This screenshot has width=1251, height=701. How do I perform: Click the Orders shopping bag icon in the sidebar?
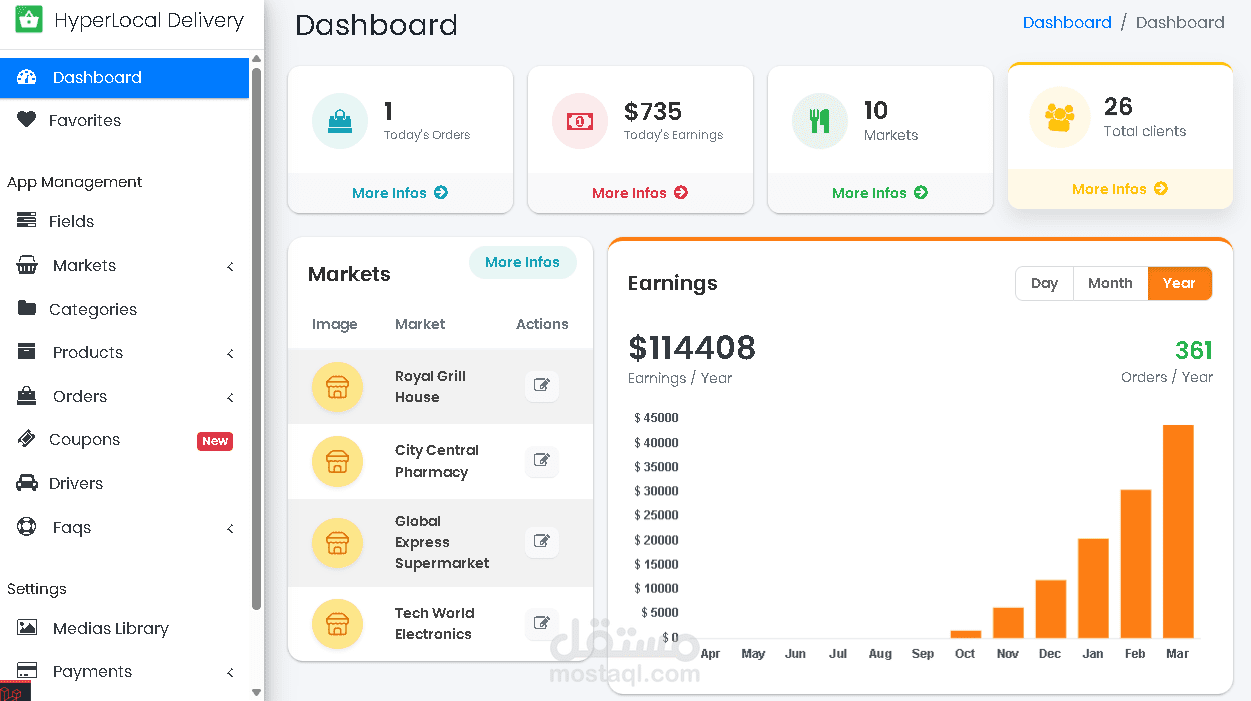[27, 396]
